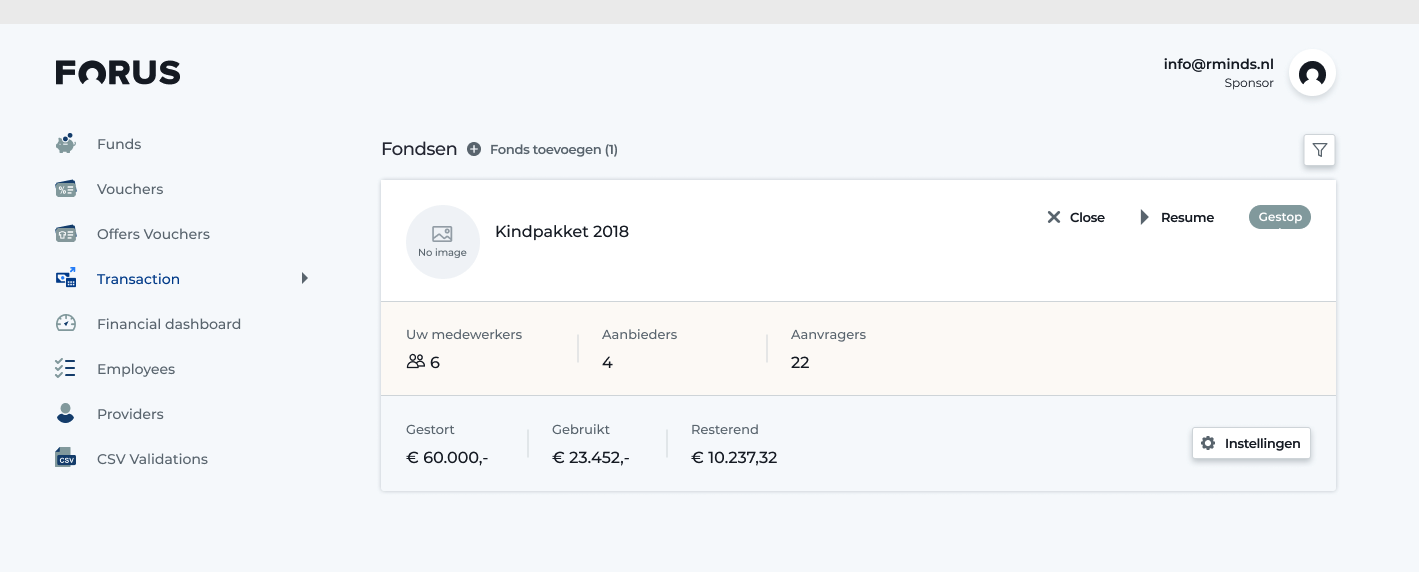This screenshot has width=1419, height=572.
Task: Click the Financial dashboard gauge icon
Action: [66, 324]
